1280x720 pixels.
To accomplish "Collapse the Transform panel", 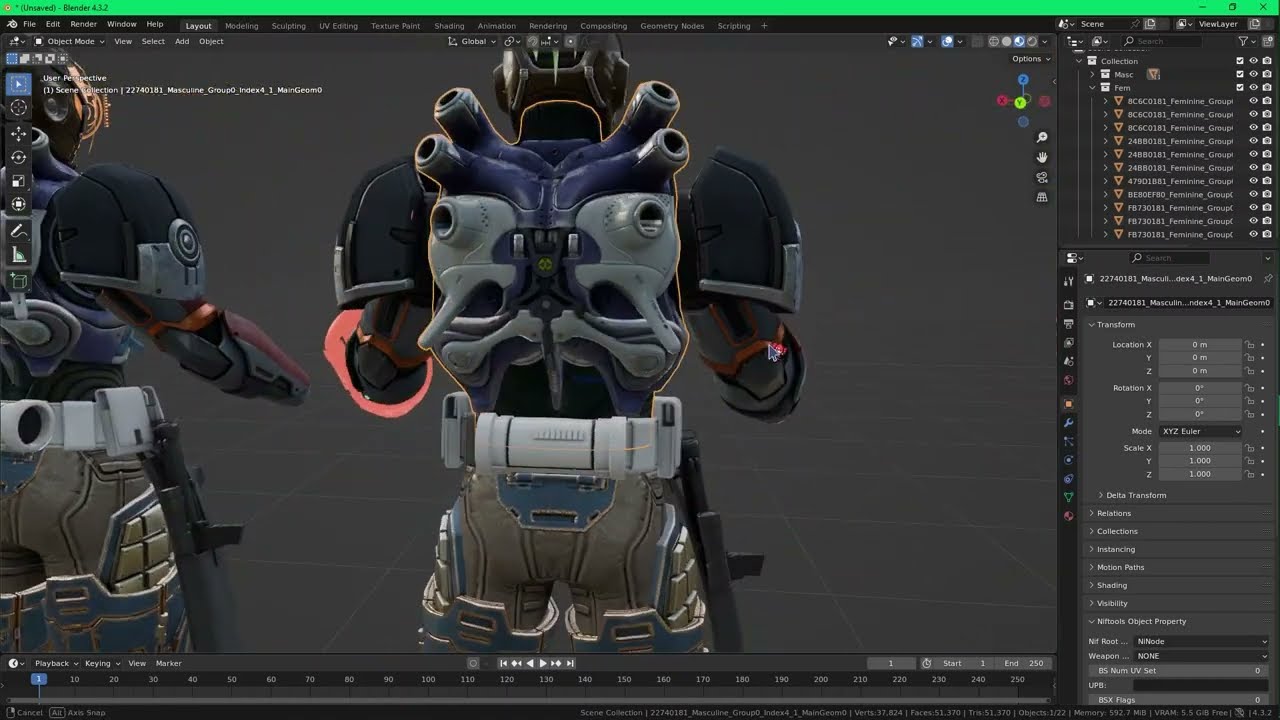I will (x=1115, y=325).
